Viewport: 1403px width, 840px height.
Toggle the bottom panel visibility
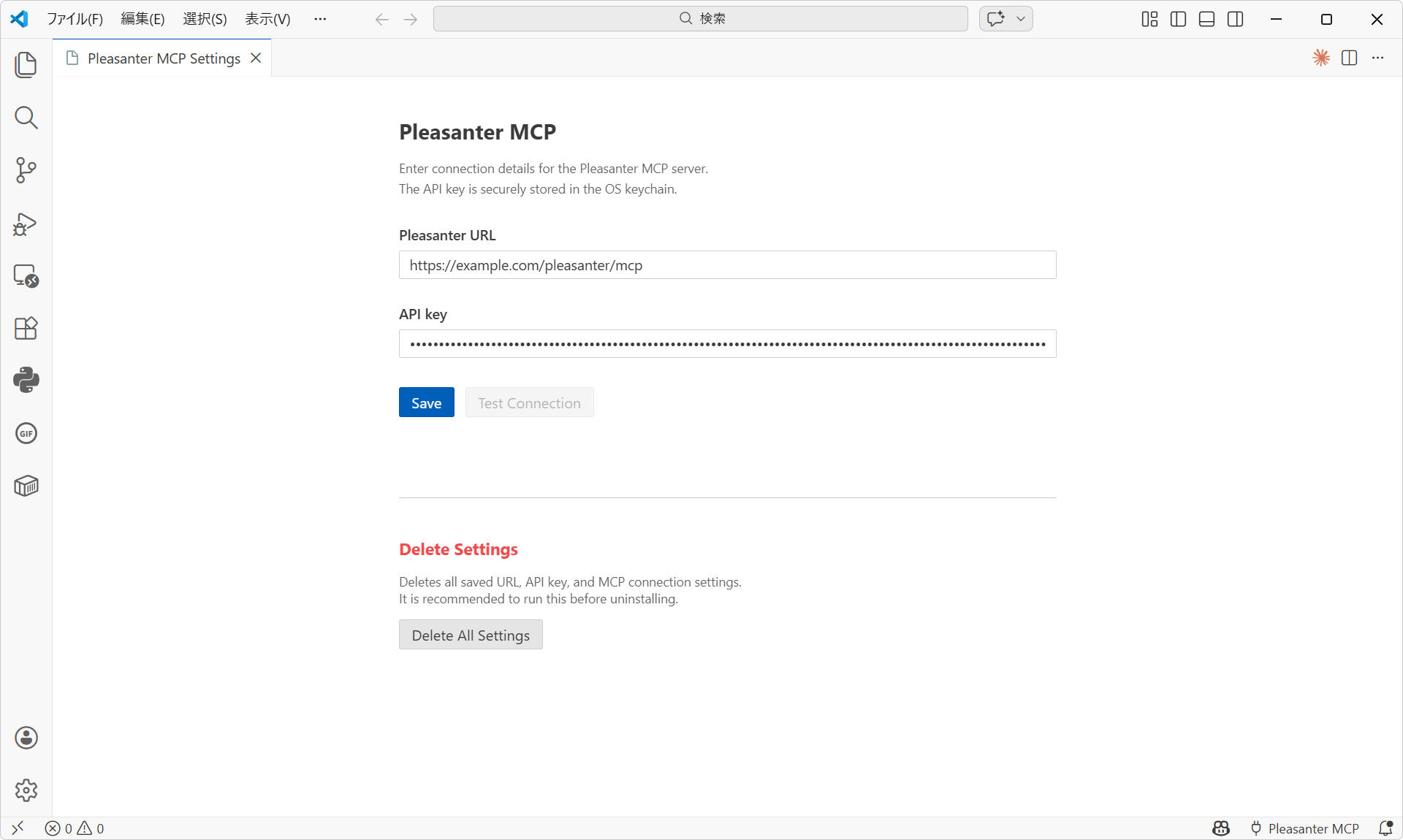click(1207, 19)
